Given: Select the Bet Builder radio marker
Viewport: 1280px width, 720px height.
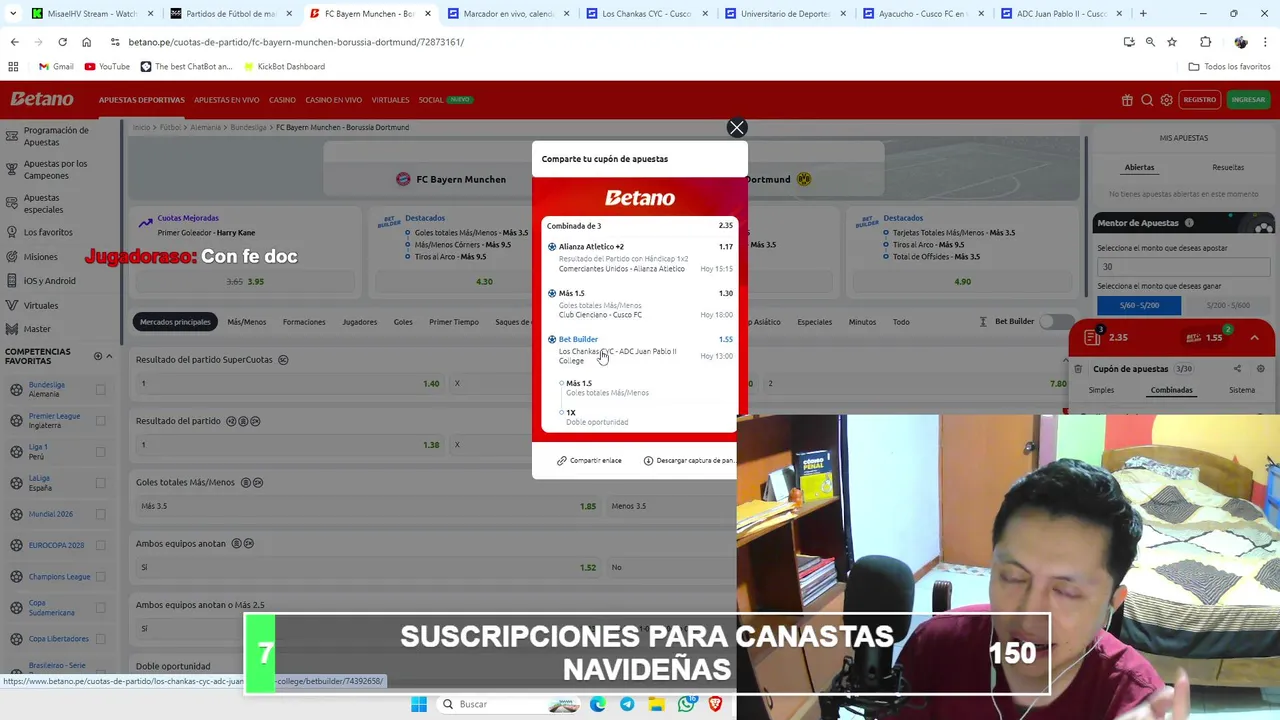Looking at the screenshot, I should (x=552, y=339).
